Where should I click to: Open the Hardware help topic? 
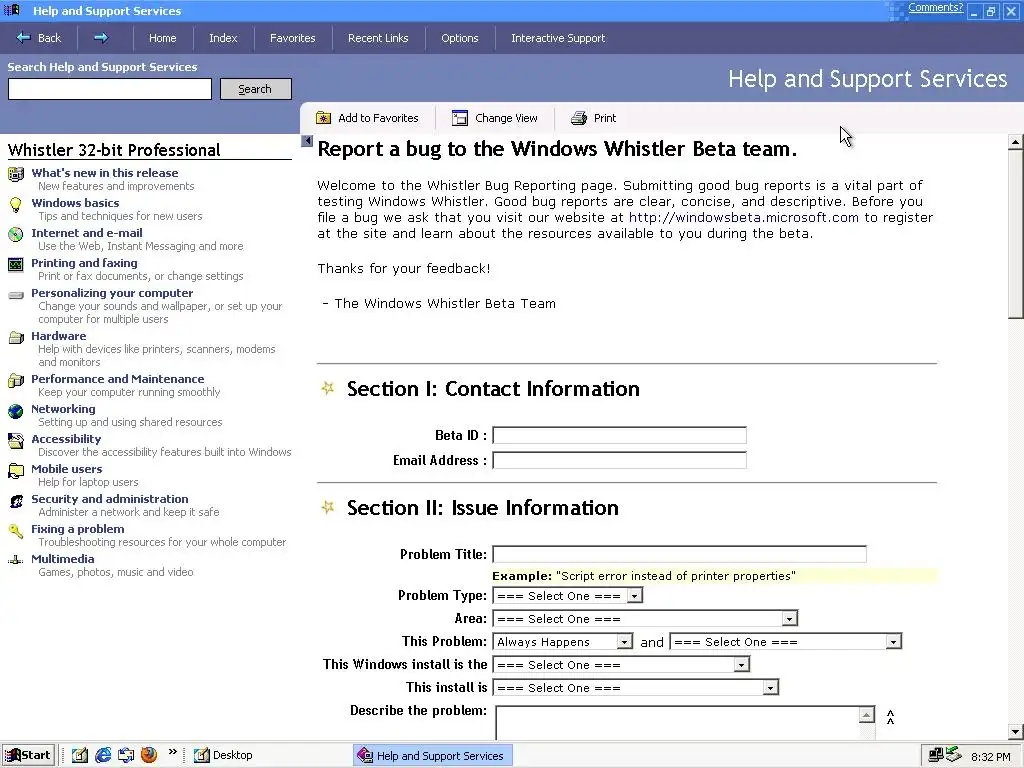[59, 336]
